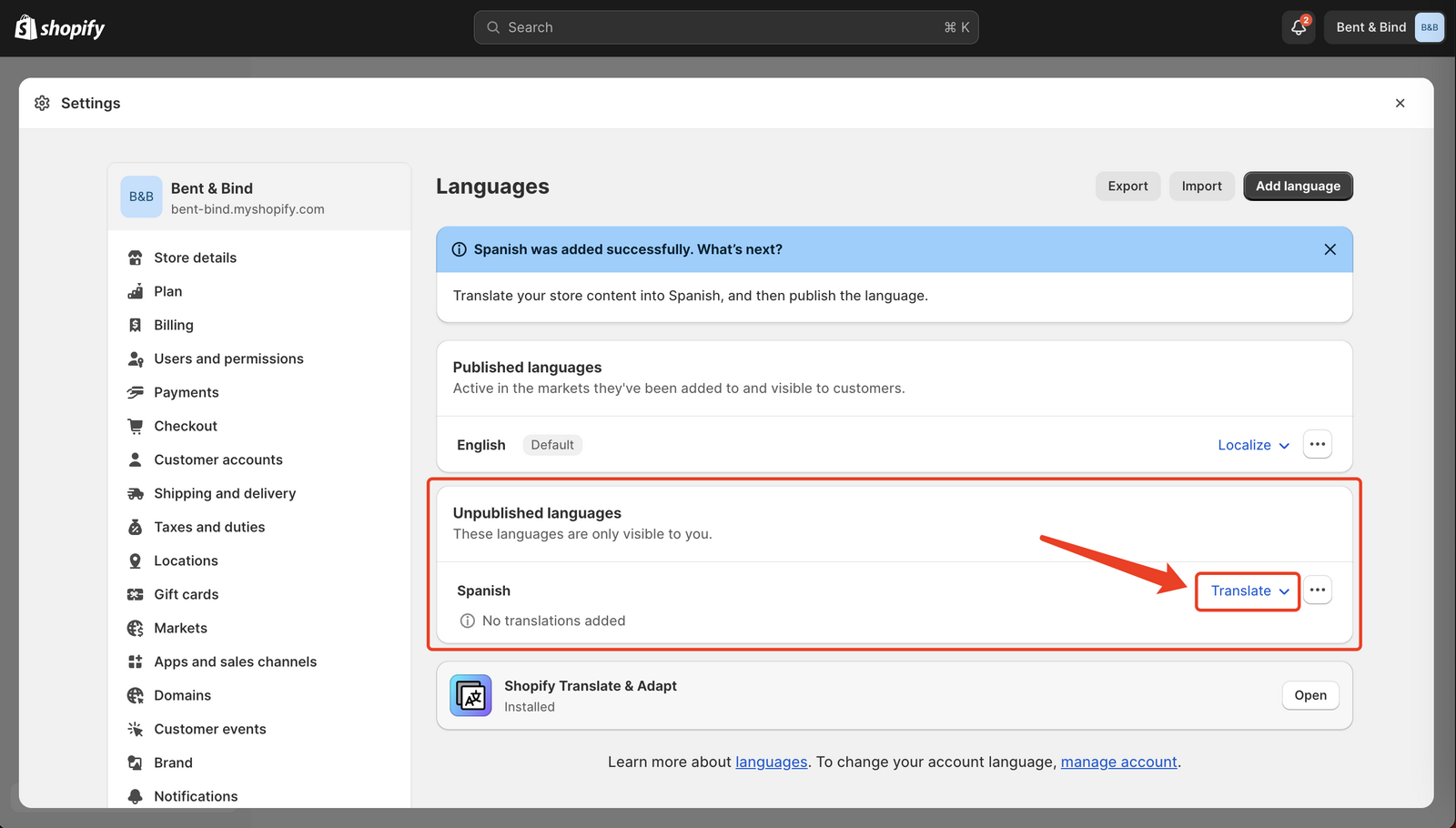Screen dimensions: 1456x828
Task: Expand the Translate dropdown for Spanish
Action: 1249,591
